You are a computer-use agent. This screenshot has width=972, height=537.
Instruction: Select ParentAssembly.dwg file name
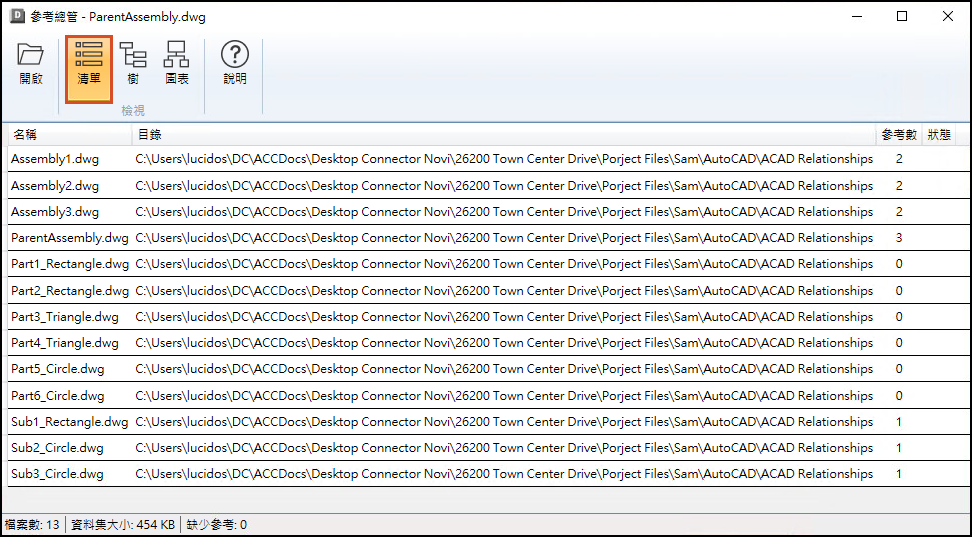(x=70, y=237)
